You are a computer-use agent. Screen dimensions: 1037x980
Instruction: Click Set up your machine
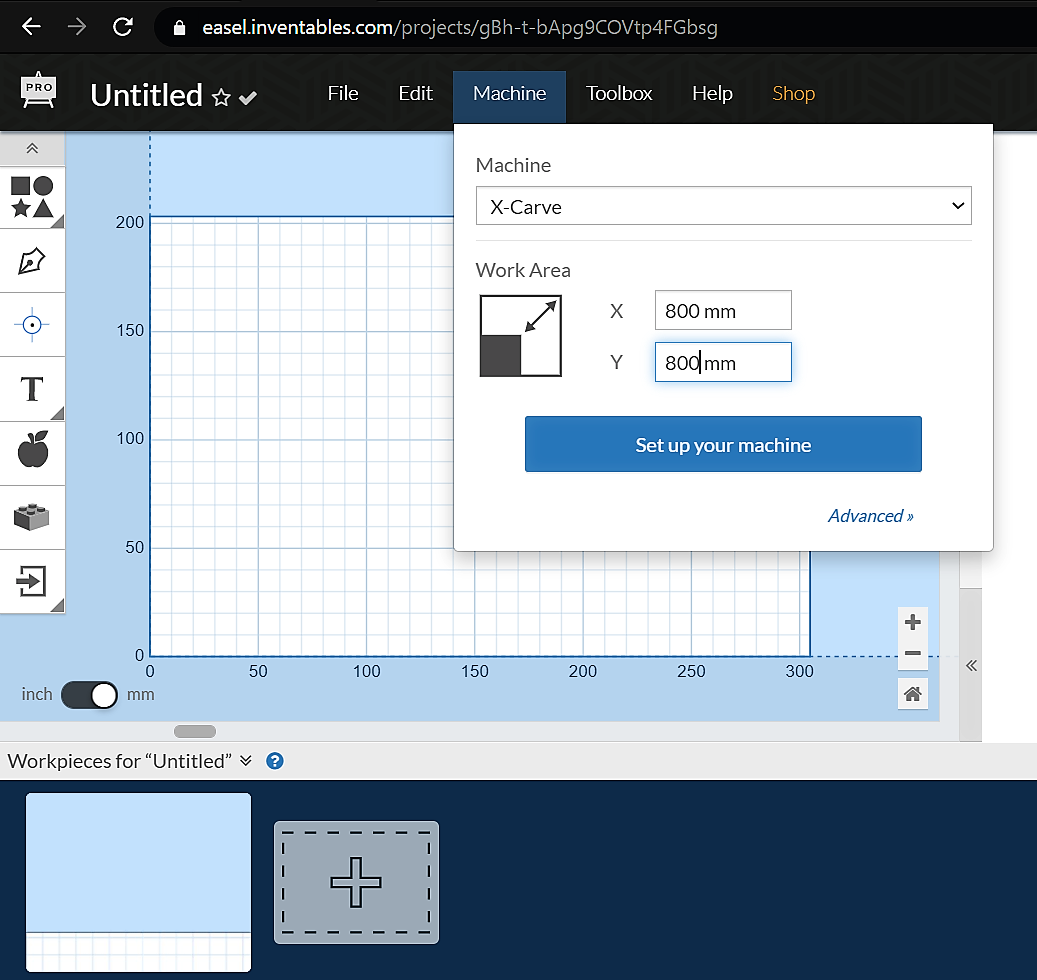click(x=723, y=444)
